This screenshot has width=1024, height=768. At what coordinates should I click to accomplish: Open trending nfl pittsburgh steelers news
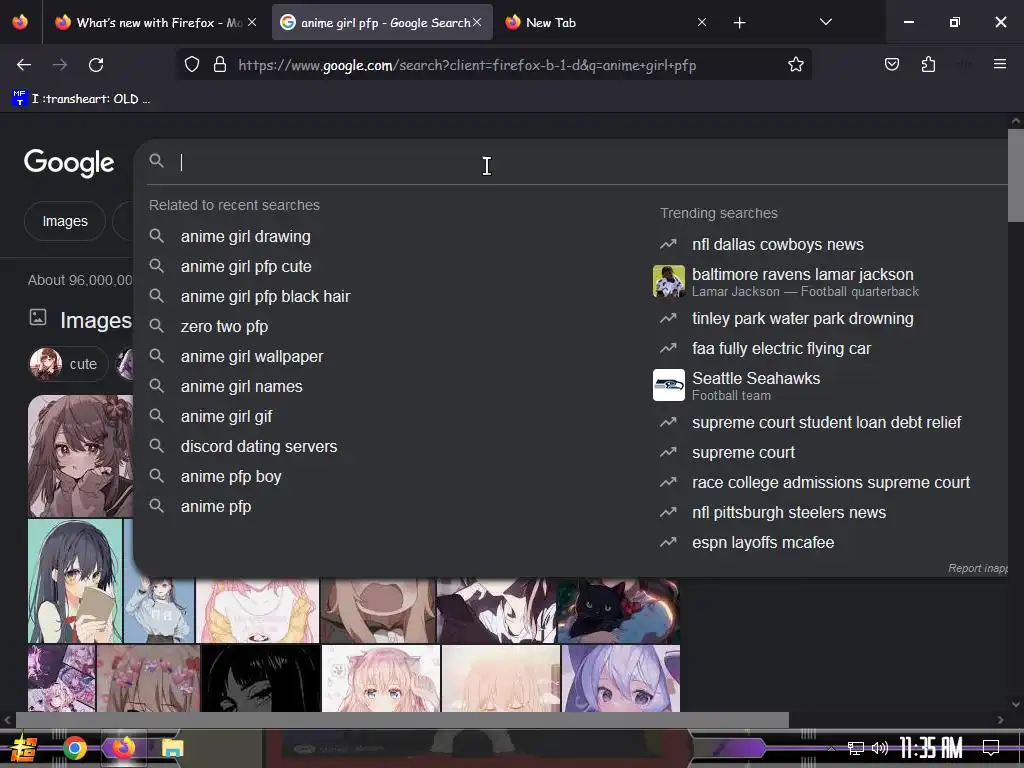tap(789, 513)
